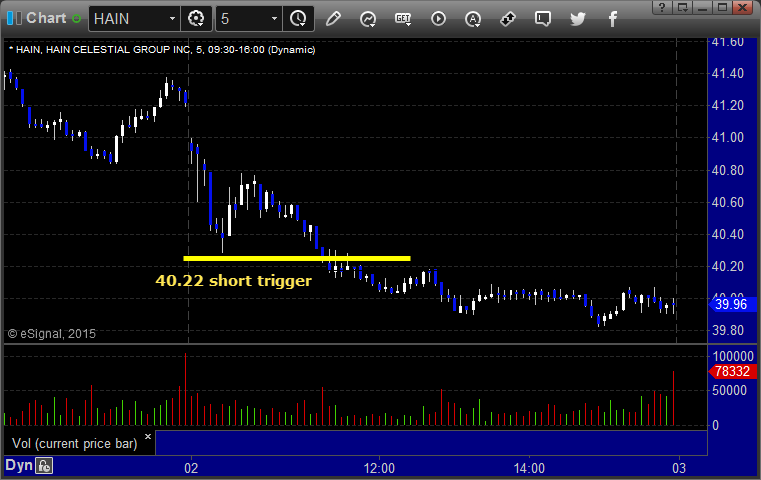The image size is (761, 480).
Task: Click the 40.20 price axis label
Action: tap(727, 266)
